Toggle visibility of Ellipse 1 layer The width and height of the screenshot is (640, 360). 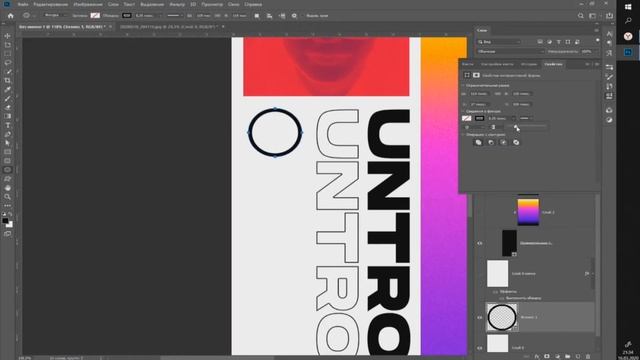coord(480,317)
